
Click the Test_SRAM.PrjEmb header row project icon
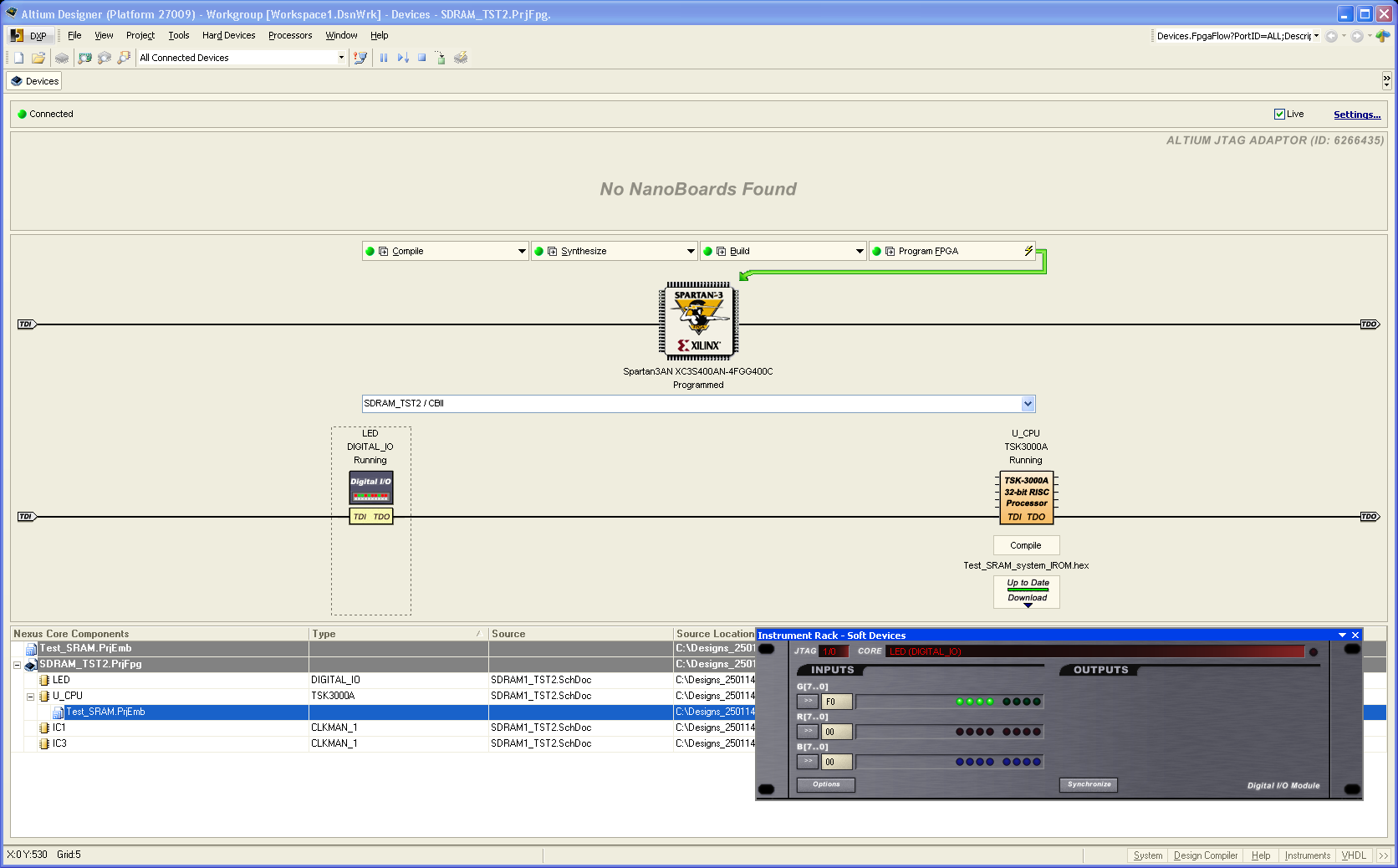[31, 649]
